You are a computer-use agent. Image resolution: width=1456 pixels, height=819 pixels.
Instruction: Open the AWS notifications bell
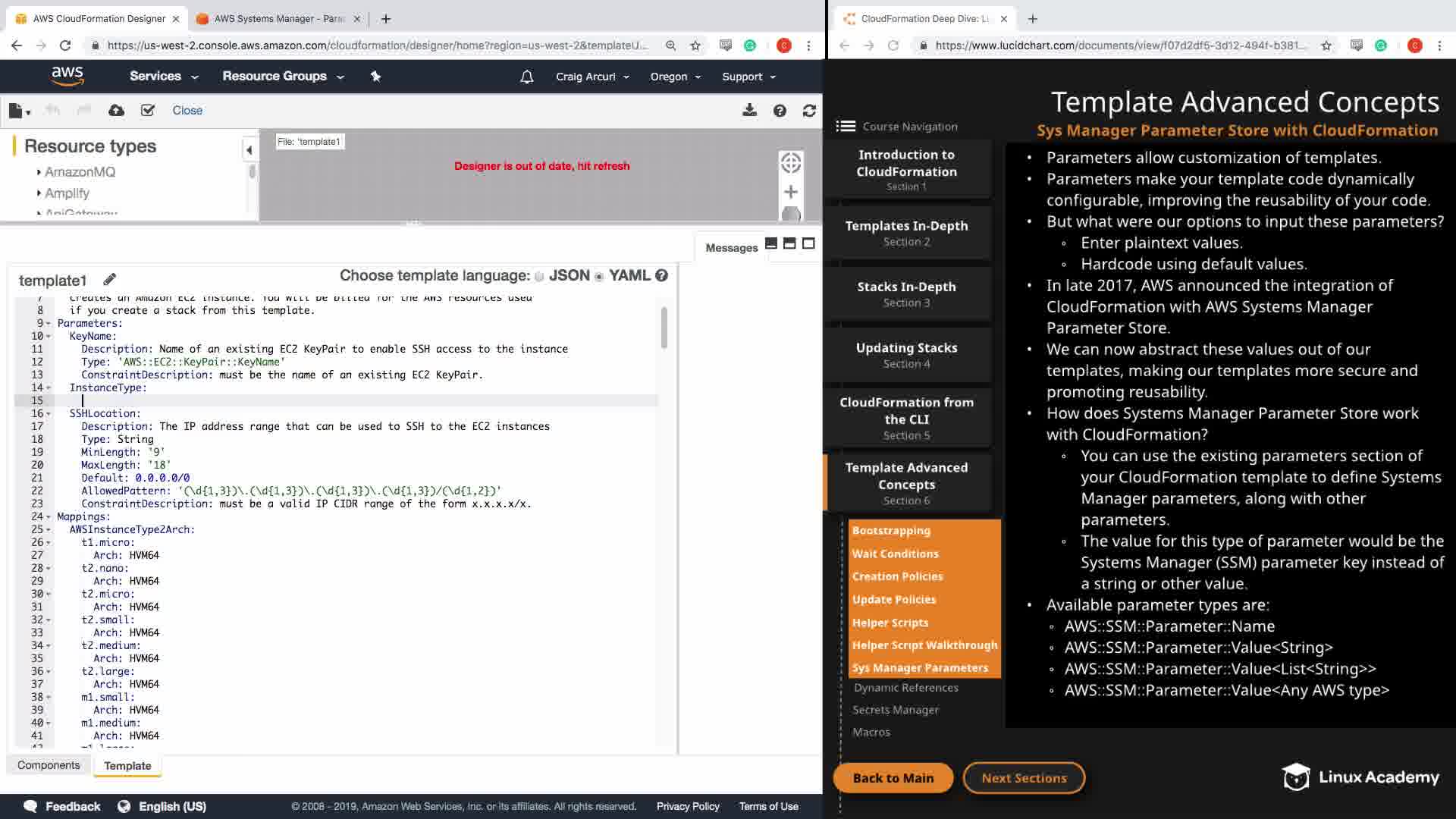(x=527, y=77)
